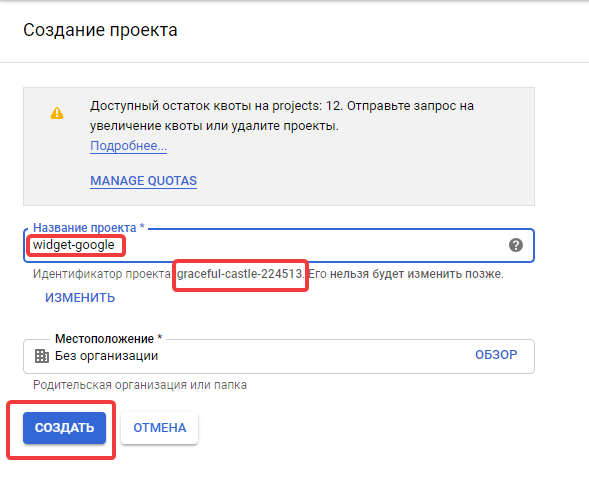Click the Название проекта field label
The width and height of the screenshot is (589, 488).
89,228
